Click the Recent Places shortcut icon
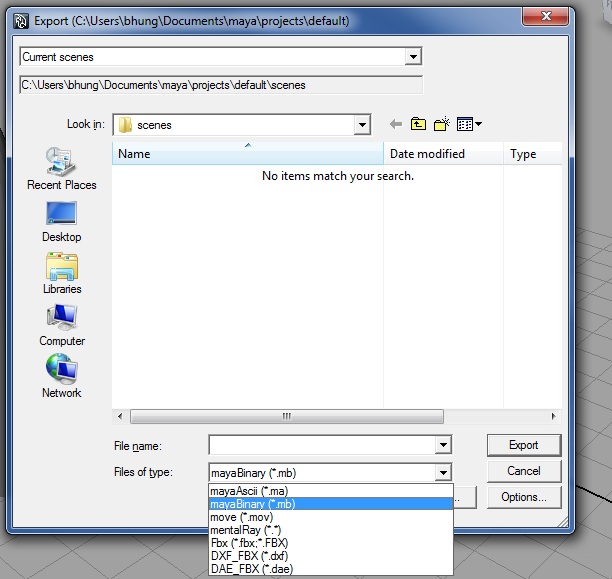This screenshot has height=579, width=612. point(61,162)
